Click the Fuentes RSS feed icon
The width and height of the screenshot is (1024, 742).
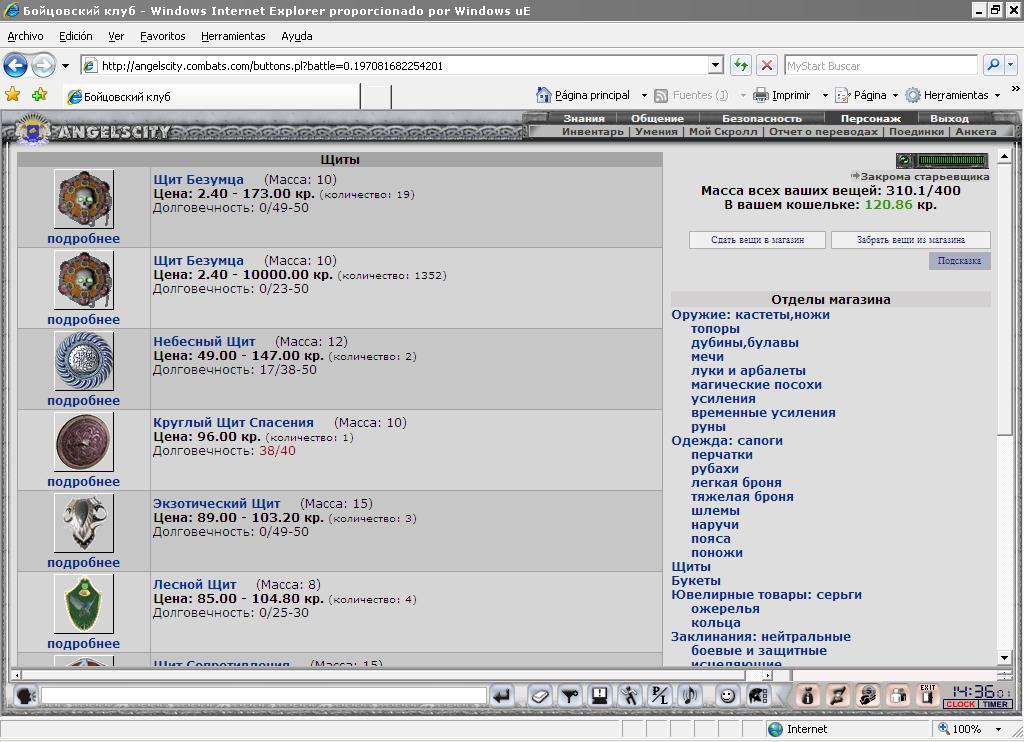pos(661,95)
